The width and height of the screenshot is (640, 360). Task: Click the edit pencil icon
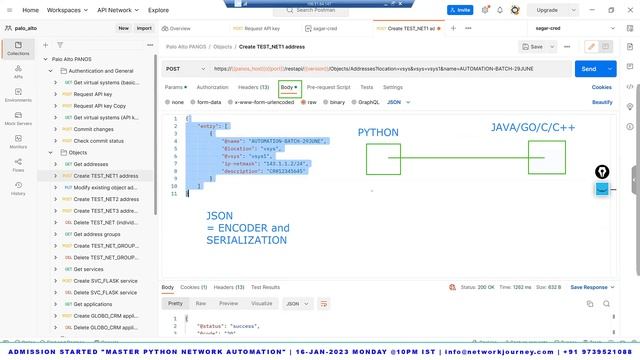(591, 47)
